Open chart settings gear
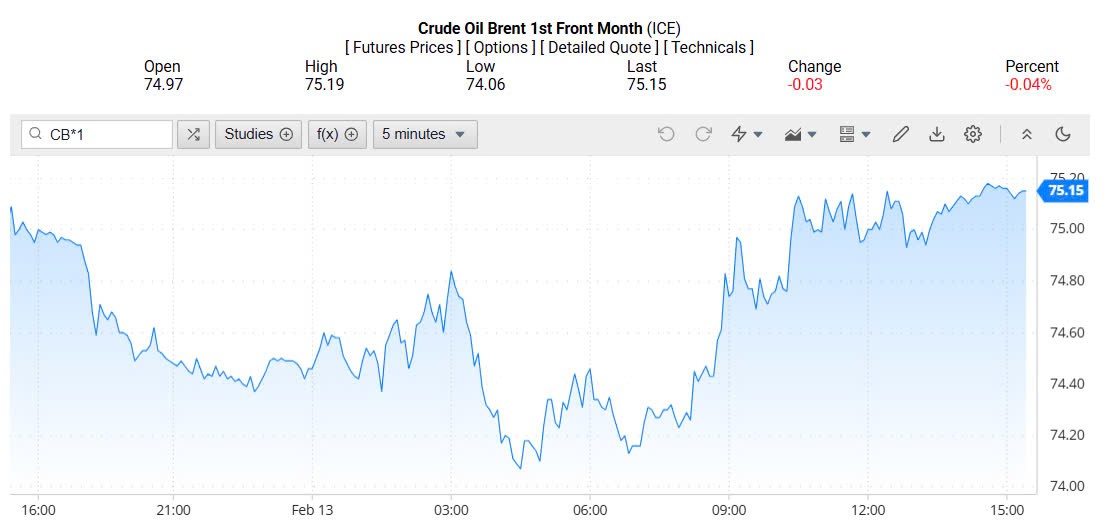This screenshot has height=523, width=1106. click(x=973, y=134)
